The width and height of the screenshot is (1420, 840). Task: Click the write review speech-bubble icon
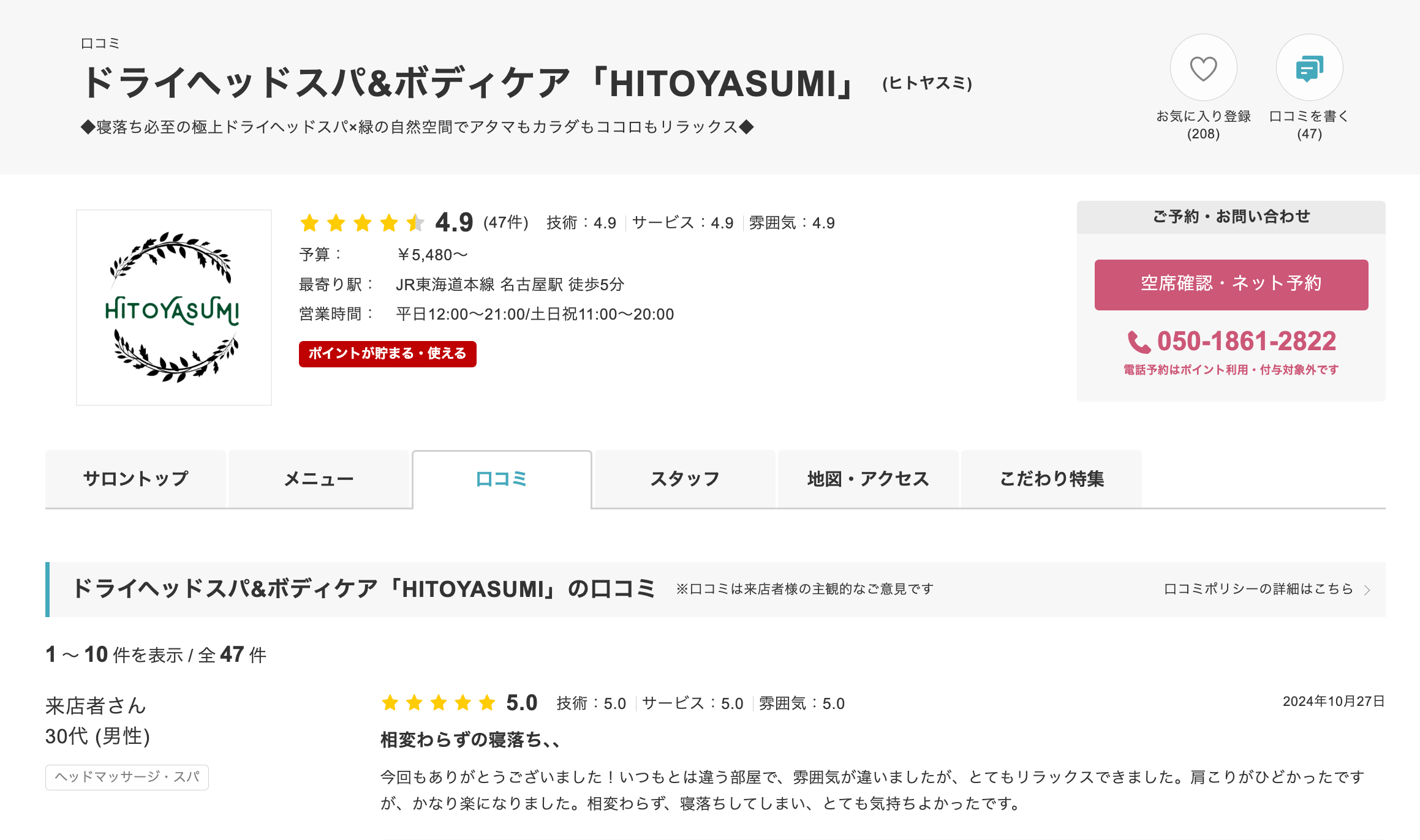tap(1309, 68)
